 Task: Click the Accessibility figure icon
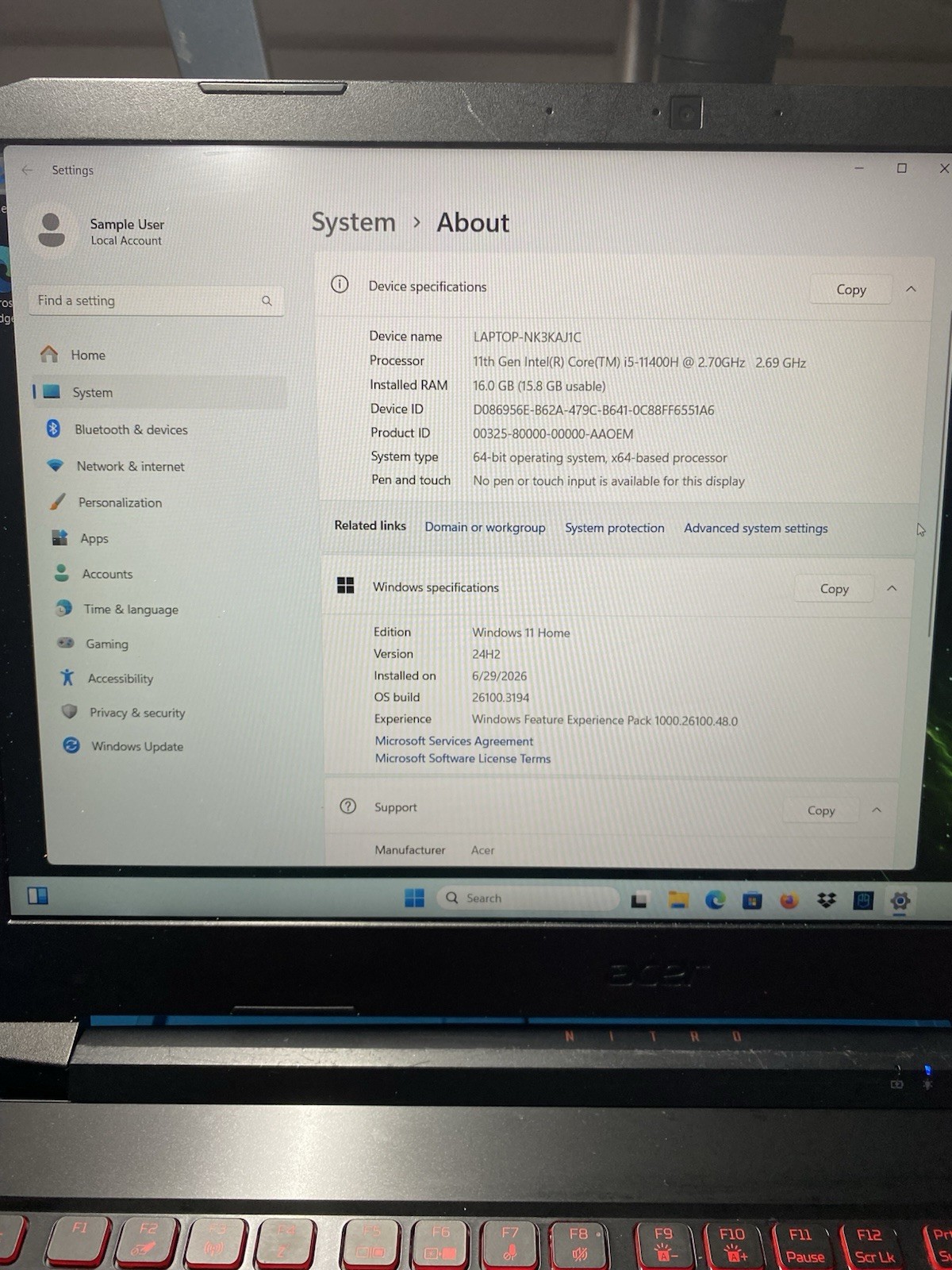(x=67, y=677)
